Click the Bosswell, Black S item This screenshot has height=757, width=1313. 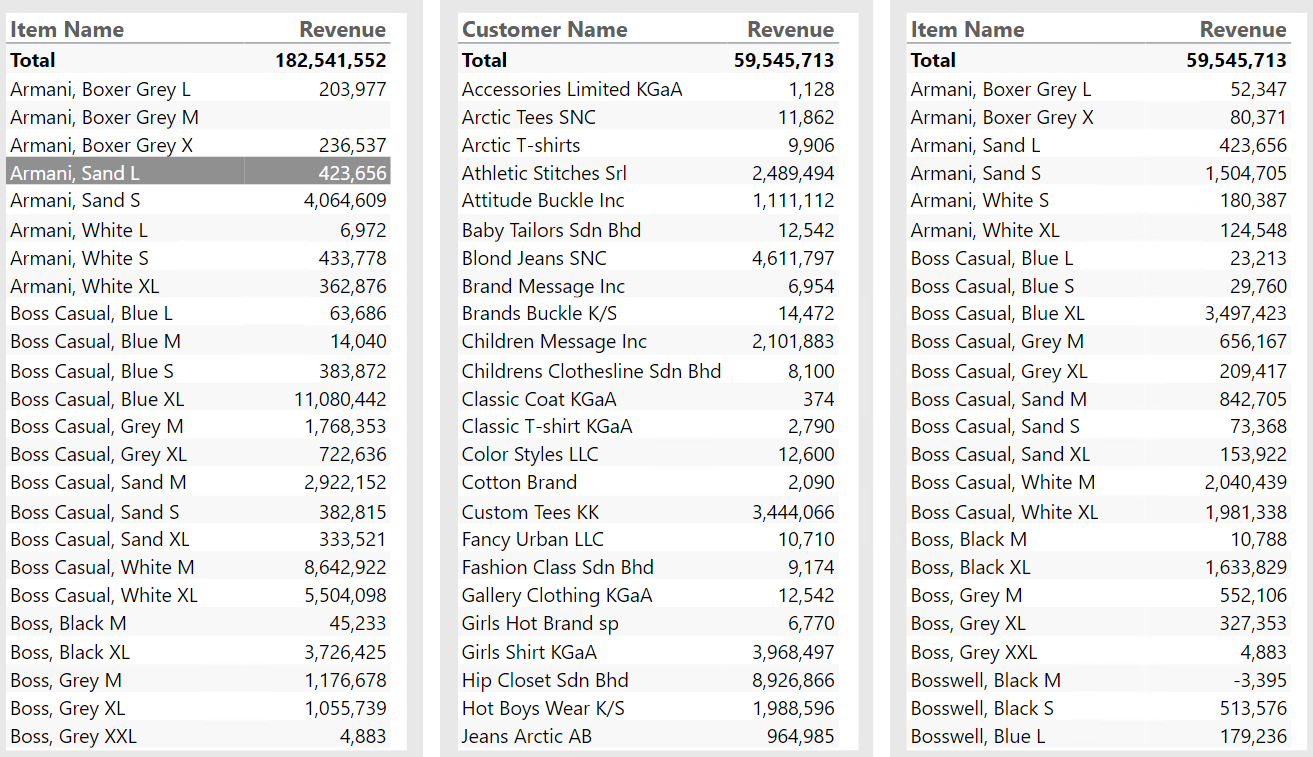pyautogui.click(x=982, y=708)
